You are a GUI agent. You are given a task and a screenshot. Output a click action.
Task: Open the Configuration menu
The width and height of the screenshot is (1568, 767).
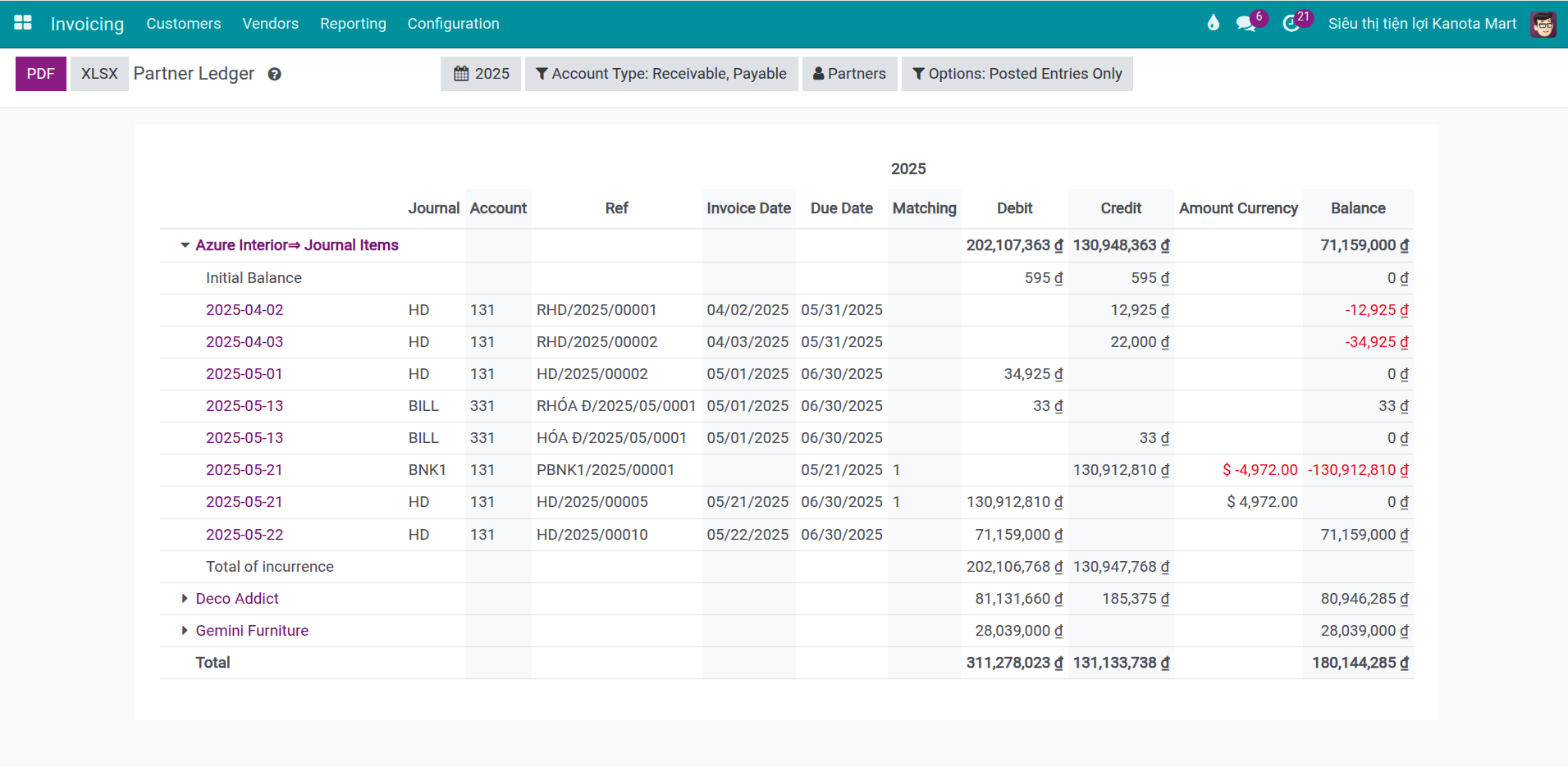(453, 24)
